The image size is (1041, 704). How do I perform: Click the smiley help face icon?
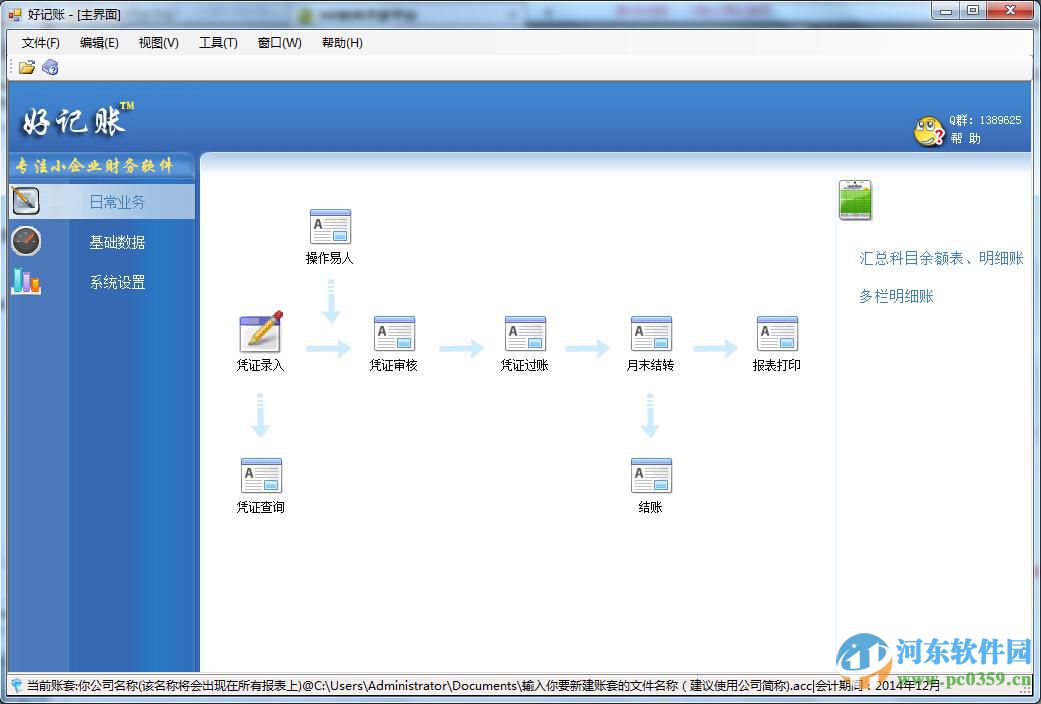928,131
